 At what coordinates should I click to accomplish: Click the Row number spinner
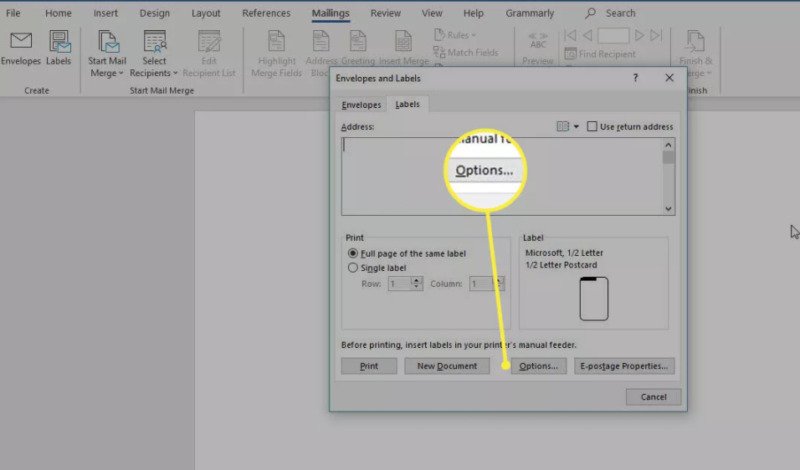pos(405,283)
